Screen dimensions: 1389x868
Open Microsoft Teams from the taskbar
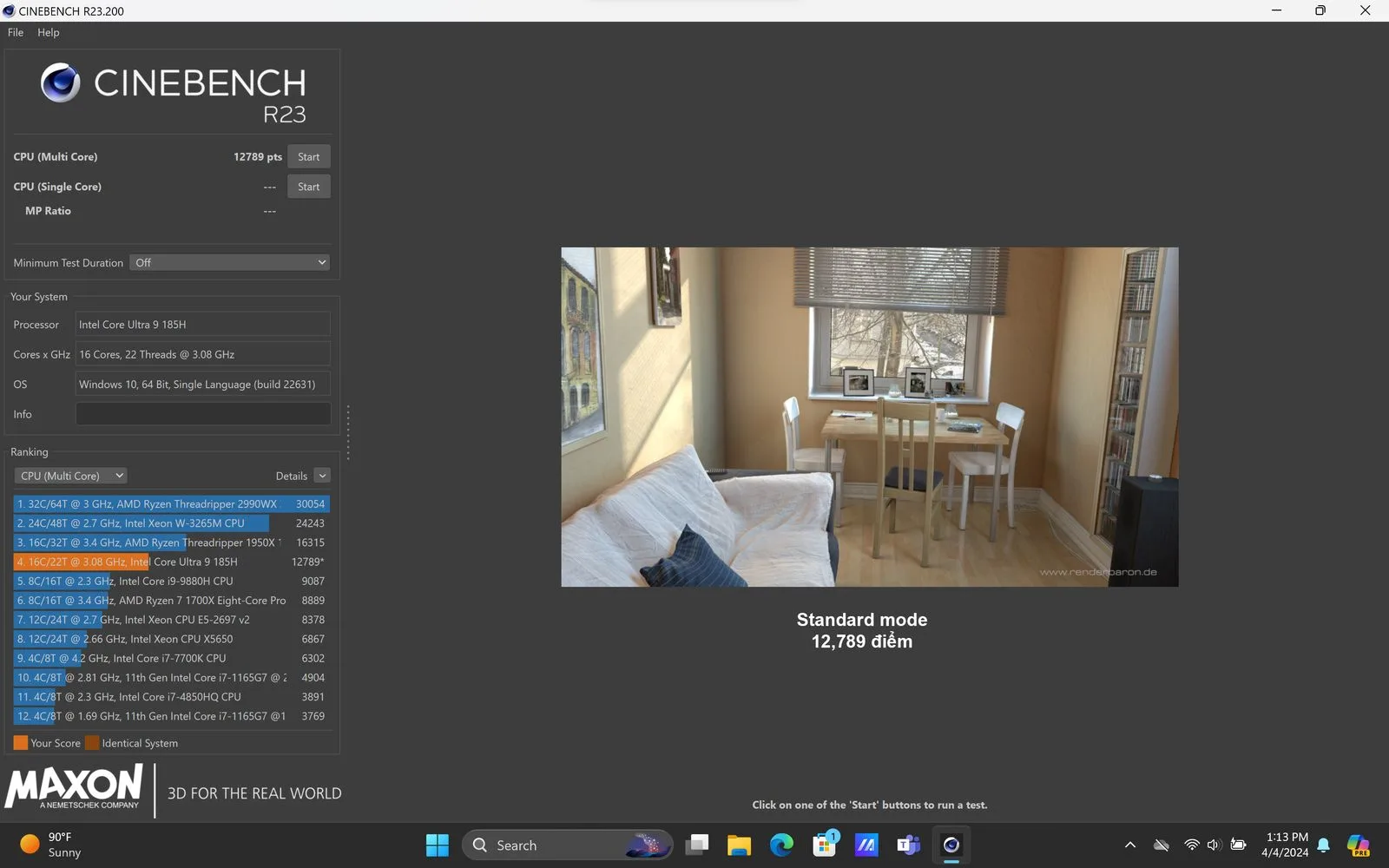(x=908, y=845)
